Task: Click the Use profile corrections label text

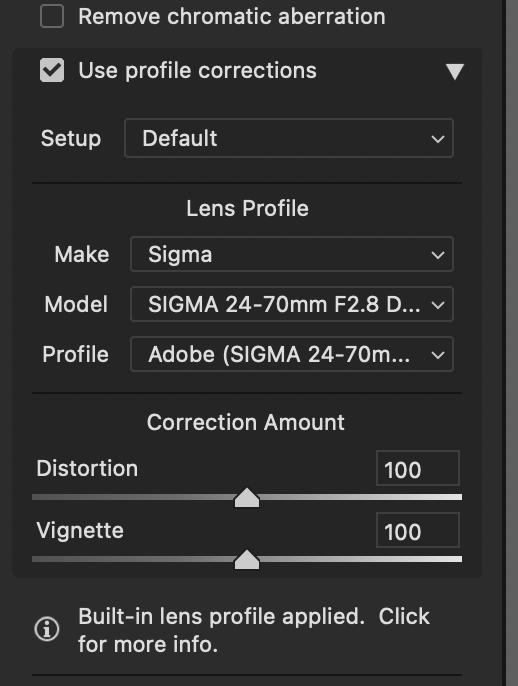Action: coord(197,71)
